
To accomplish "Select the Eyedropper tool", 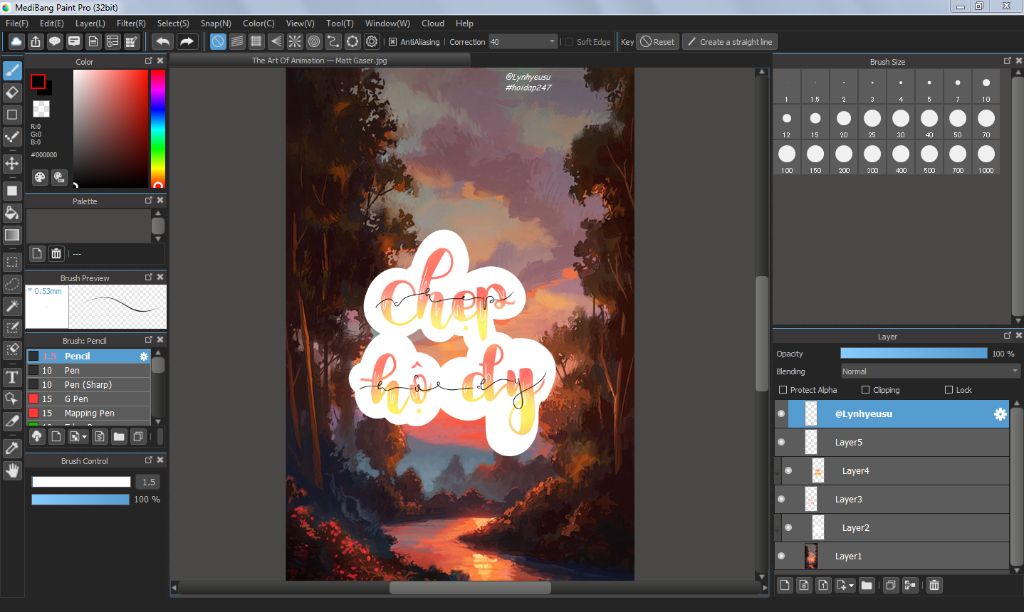I will [12, 448].
